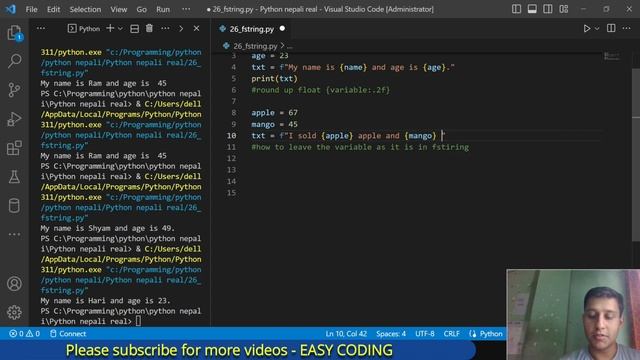The height and width of the screenshot is (360, 640).
Task: Run Python file with play button
Action: [587, 29]
